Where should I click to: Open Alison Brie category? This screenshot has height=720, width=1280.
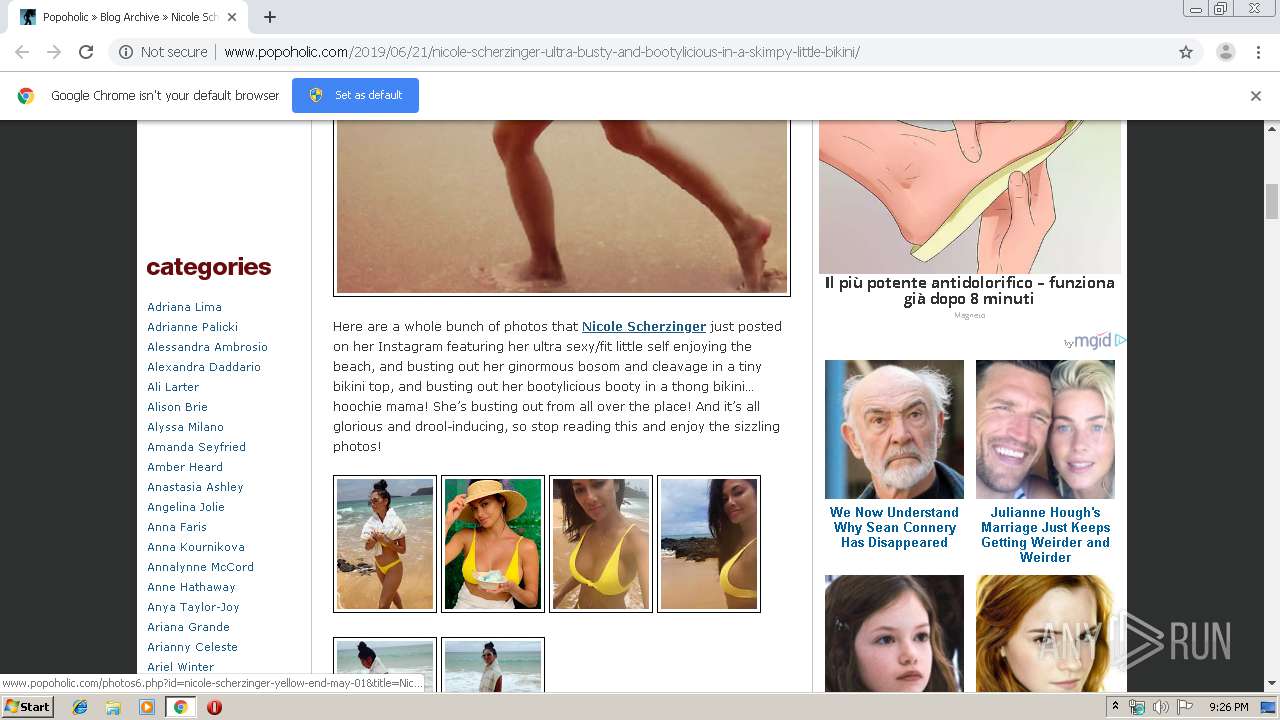(177, 407)
